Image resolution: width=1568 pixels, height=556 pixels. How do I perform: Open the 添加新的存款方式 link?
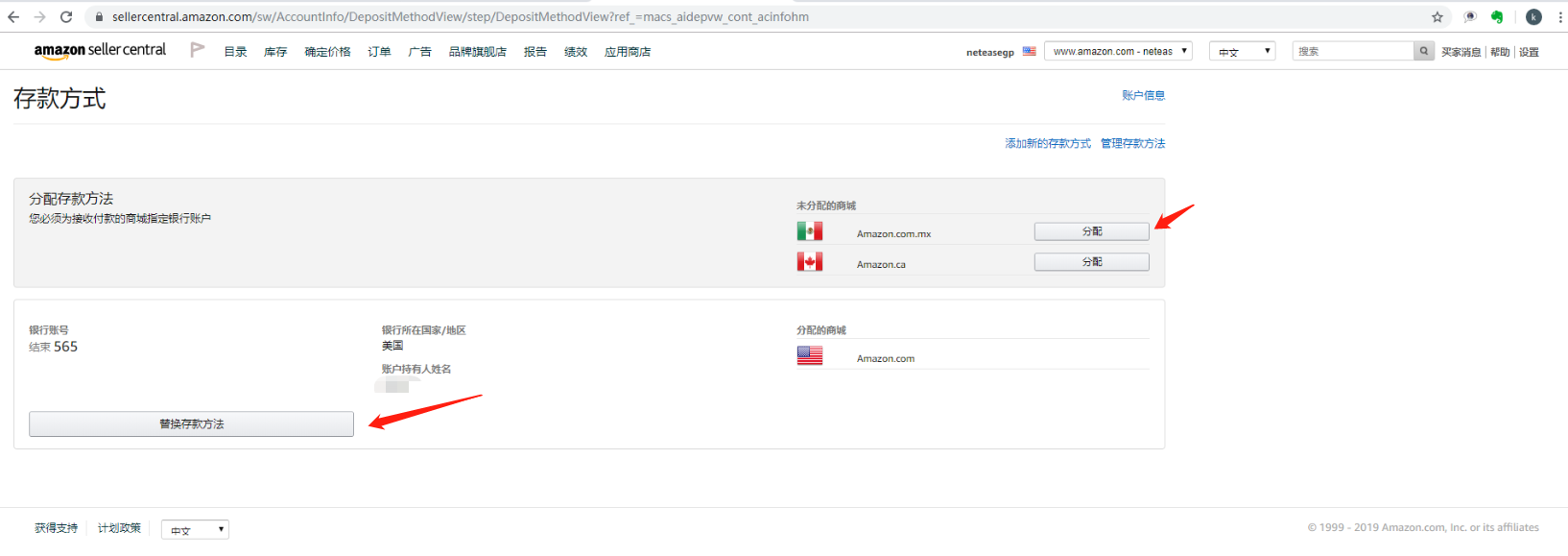1047,144
